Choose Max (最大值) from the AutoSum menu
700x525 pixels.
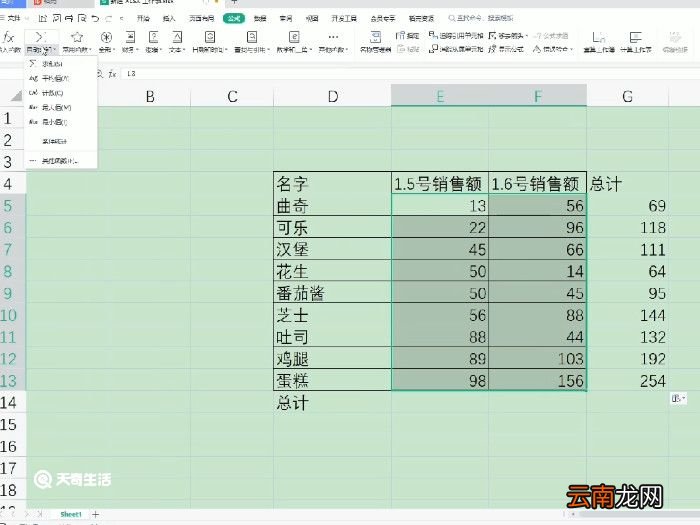pyautogui.click(x=61, y=107)
